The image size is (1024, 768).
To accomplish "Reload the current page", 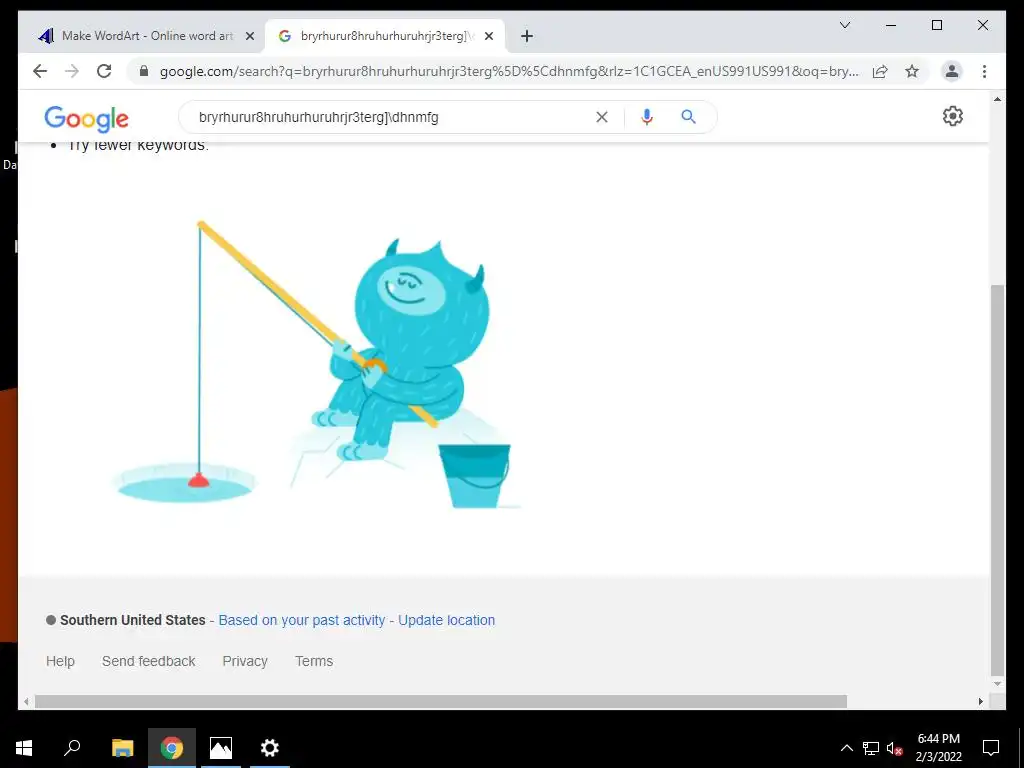I will pyautogui.click(x=104, y=71).
